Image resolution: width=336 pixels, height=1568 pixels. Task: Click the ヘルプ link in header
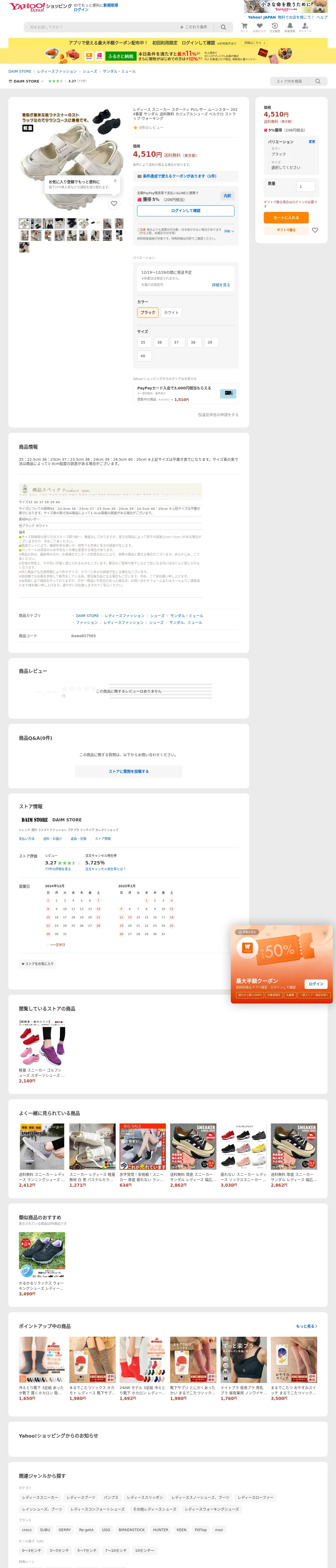322,17
